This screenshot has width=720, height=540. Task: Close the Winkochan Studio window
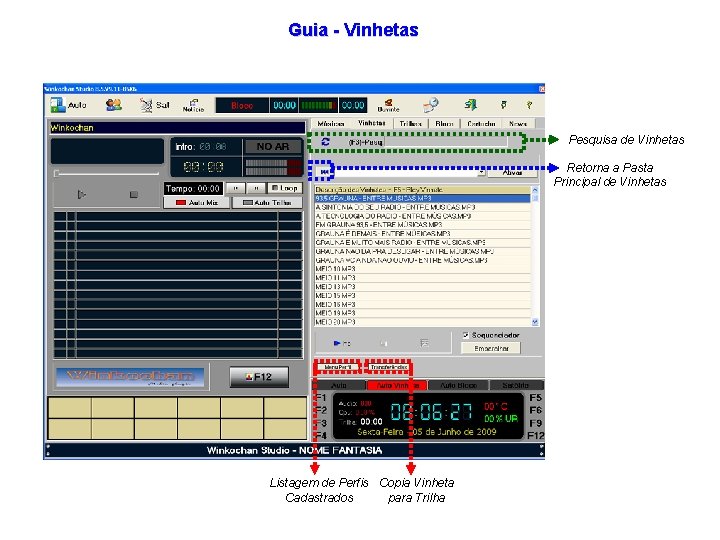541,89
